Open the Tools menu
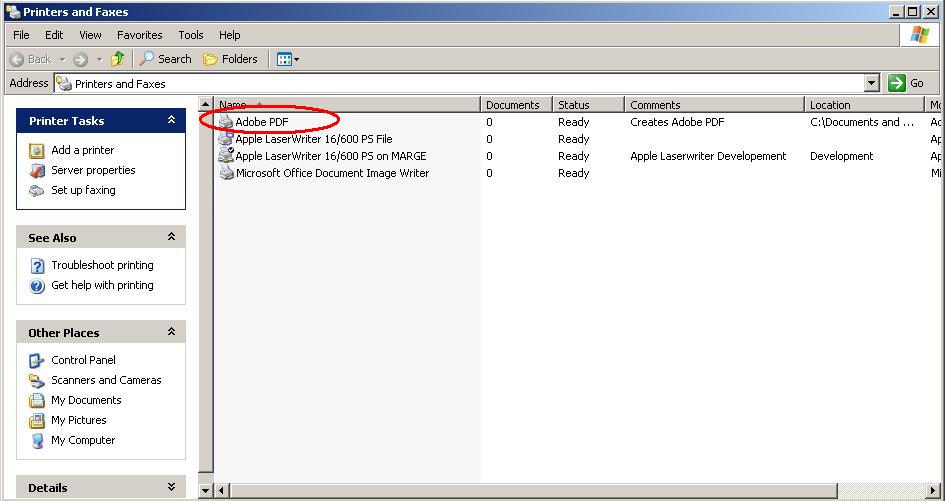This screenshot has width=945, height=501. pos(191,34)
